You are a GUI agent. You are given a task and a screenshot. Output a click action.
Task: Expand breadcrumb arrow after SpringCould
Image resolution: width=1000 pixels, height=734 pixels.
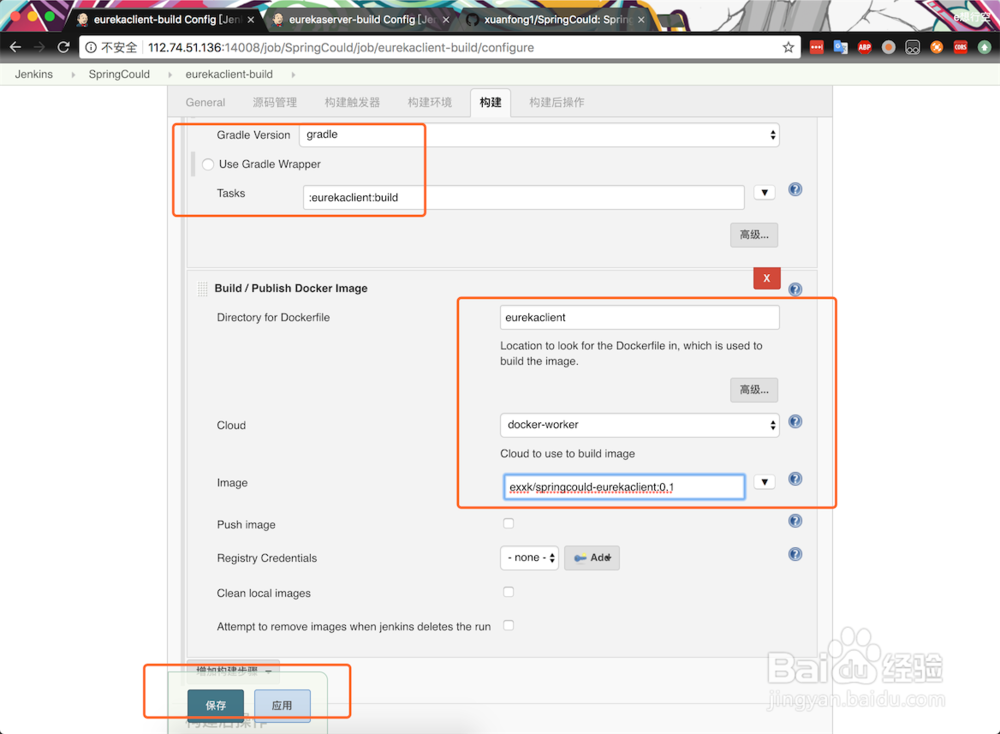pyautogui.click(x=170, y=75)
